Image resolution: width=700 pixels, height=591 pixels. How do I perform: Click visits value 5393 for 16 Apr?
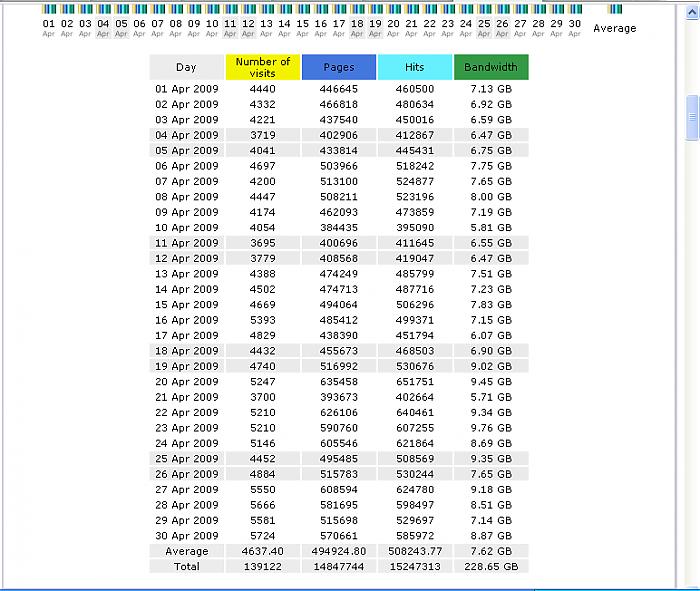pyautogui.click(x=262, y=320)
